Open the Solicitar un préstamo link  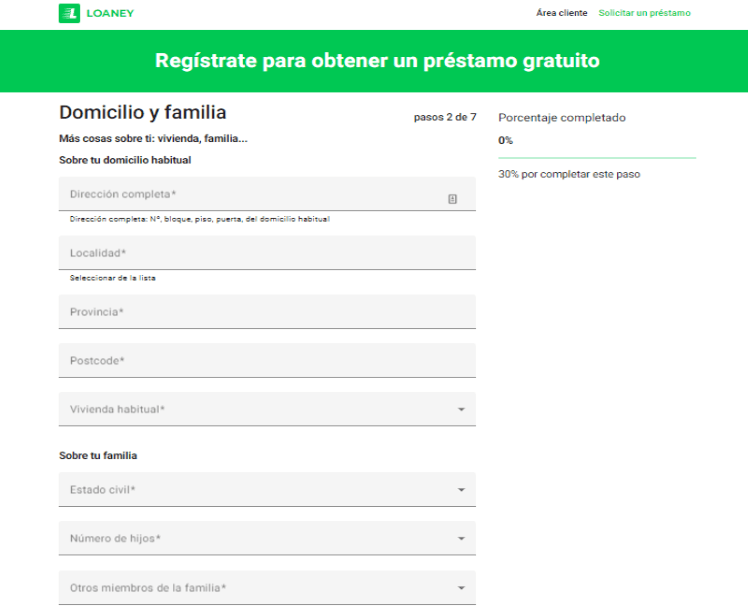(644, 13)
